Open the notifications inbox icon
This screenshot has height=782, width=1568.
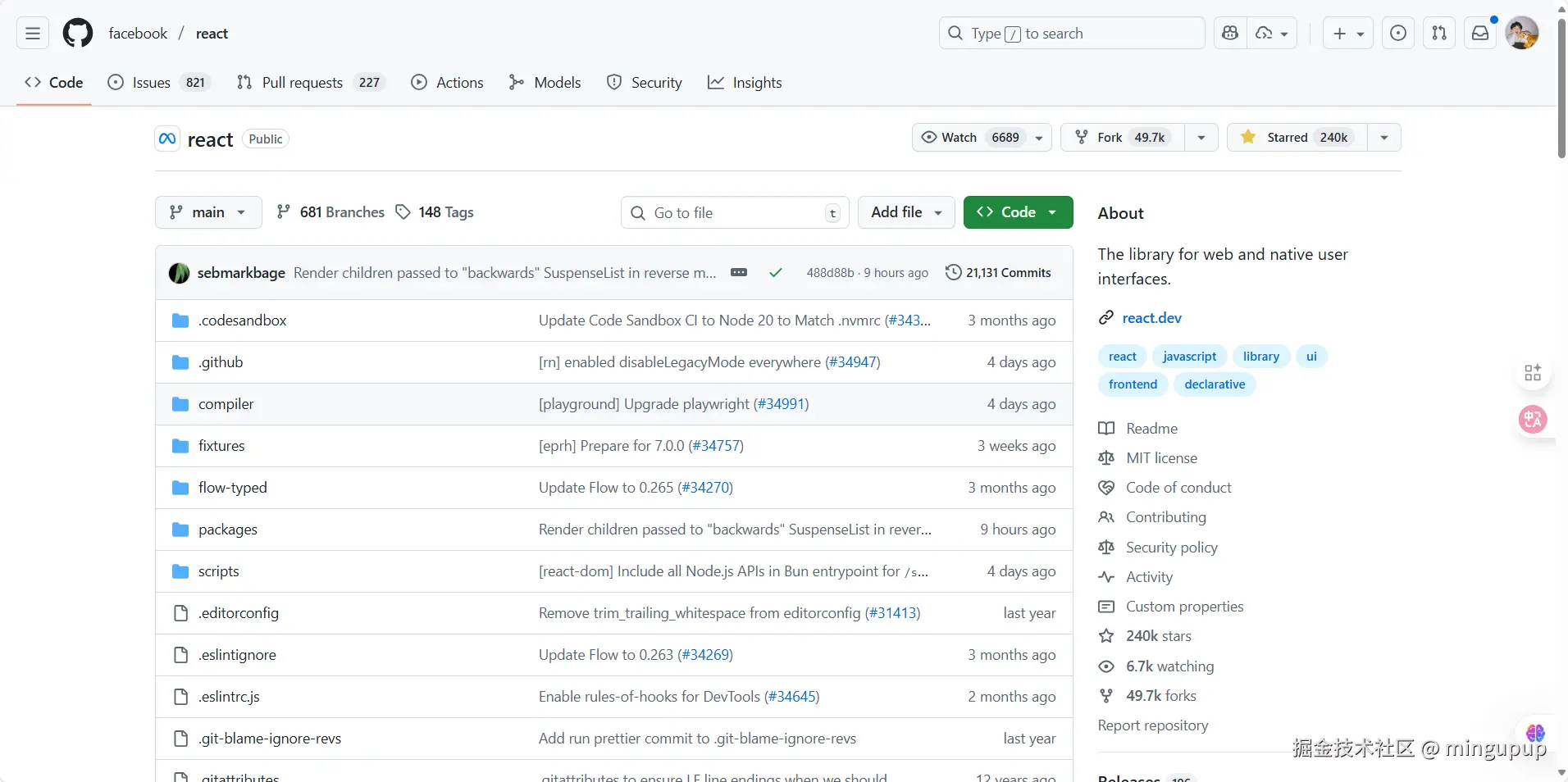(x=1480, y=34)
